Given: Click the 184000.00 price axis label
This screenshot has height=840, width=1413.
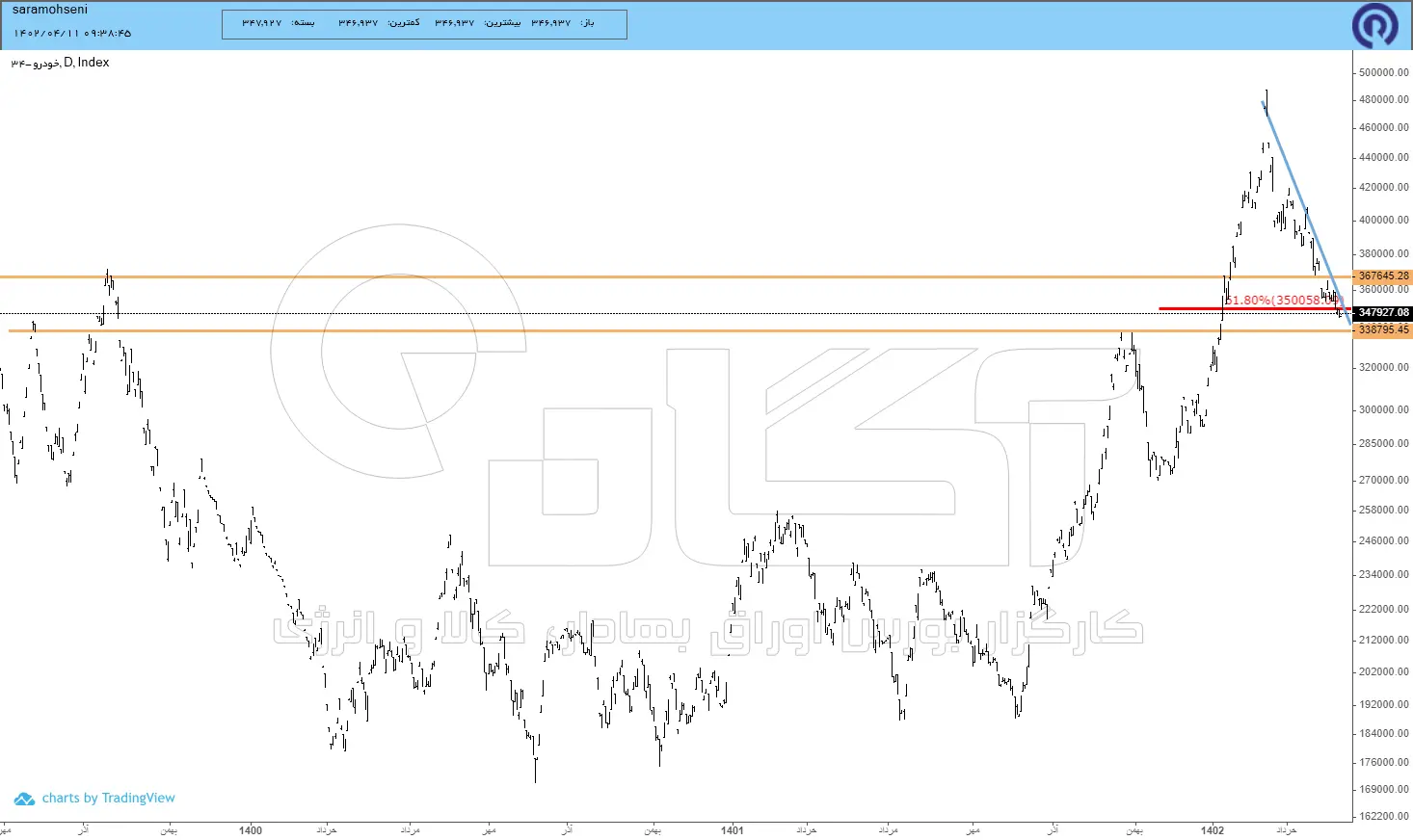Looking at the screenshot, I should click(1384, 733).
